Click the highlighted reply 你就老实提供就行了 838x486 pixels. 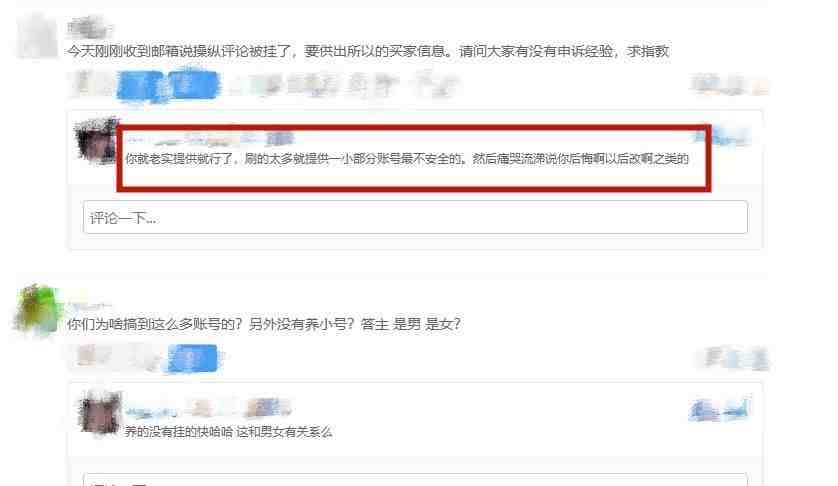(x=407, y=159)
